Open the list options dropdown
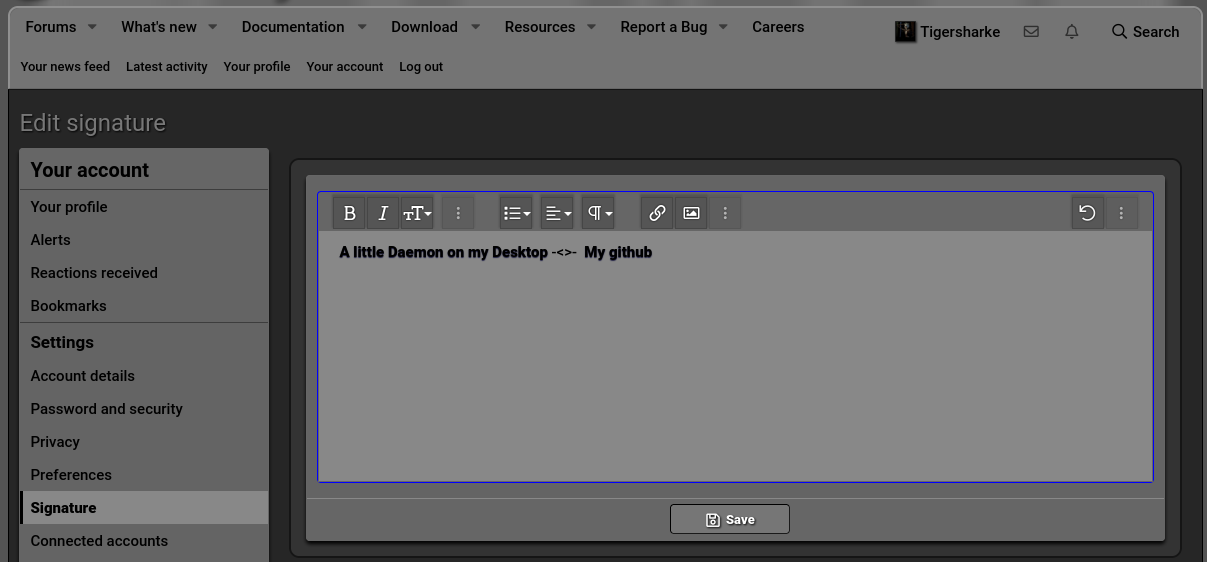1207x562 pixels. coord(516,213)
